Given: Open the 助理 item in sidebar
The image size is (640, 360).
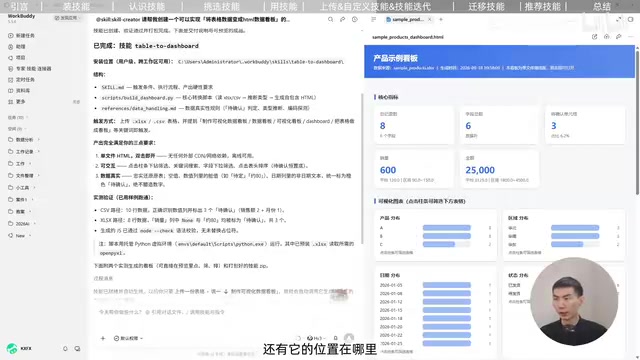Looking at the screenshot, I should [x=17, y=47].
